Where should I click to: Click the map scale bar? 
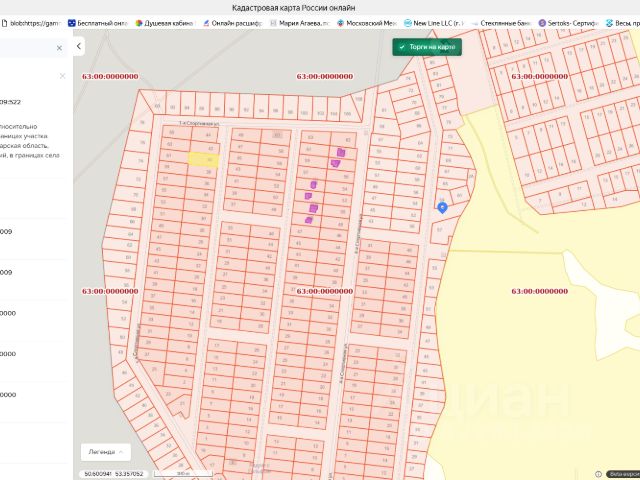tap(182, 473)
